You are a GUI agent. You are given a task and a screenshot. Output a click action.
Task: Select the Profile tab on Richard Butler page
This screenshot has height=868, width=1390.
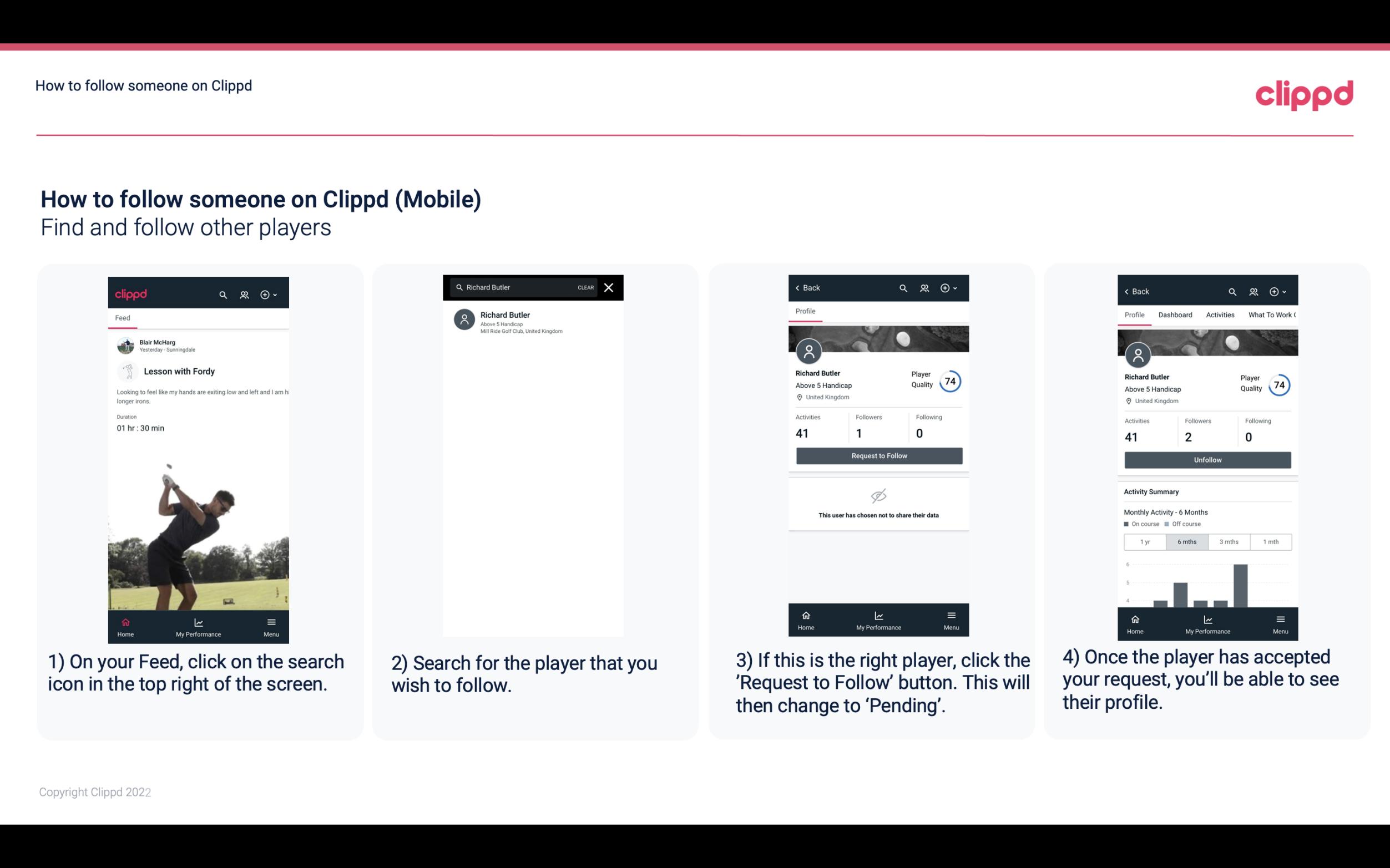pyautogui.click(x=805, y=312)
